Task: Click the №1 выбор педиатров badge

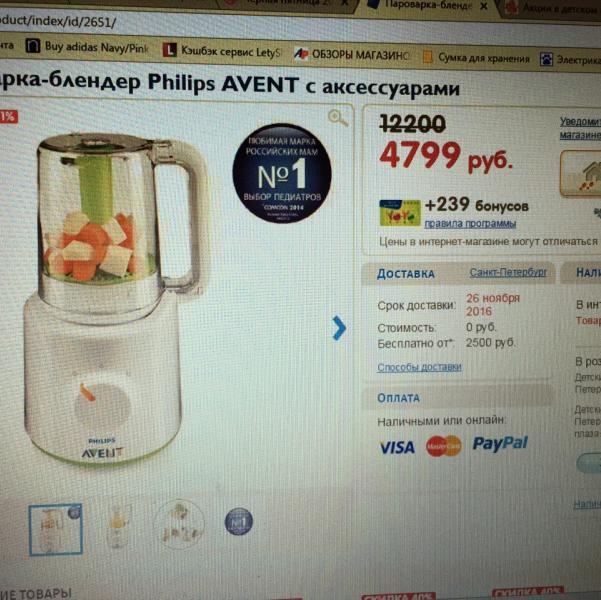Action: tap(282, 173)
